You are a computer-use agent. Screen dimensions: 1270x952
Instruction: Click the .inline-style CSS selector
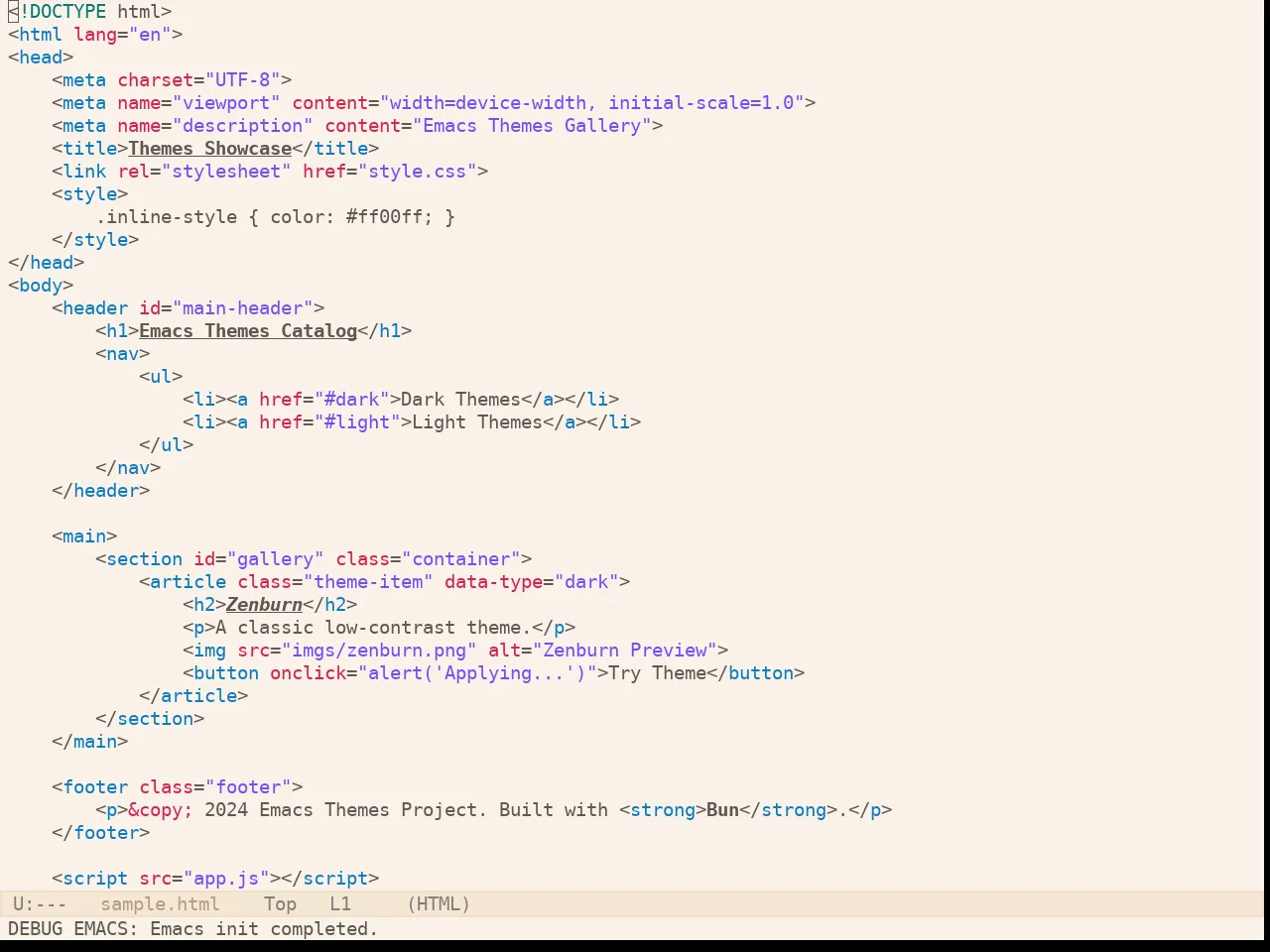[167, 217]
